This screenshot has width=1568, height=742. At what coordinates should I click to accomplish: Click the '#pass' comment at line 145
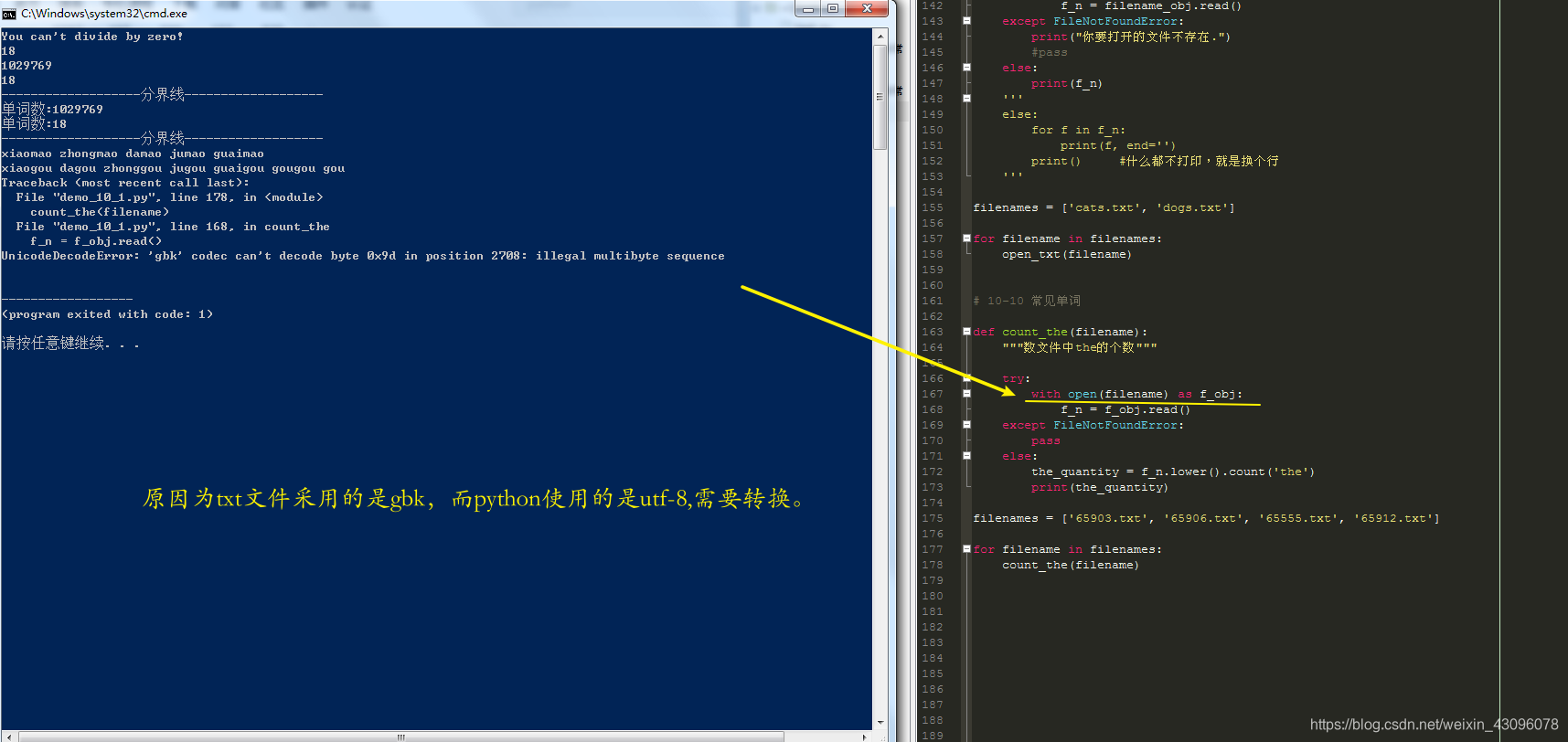1050,52
